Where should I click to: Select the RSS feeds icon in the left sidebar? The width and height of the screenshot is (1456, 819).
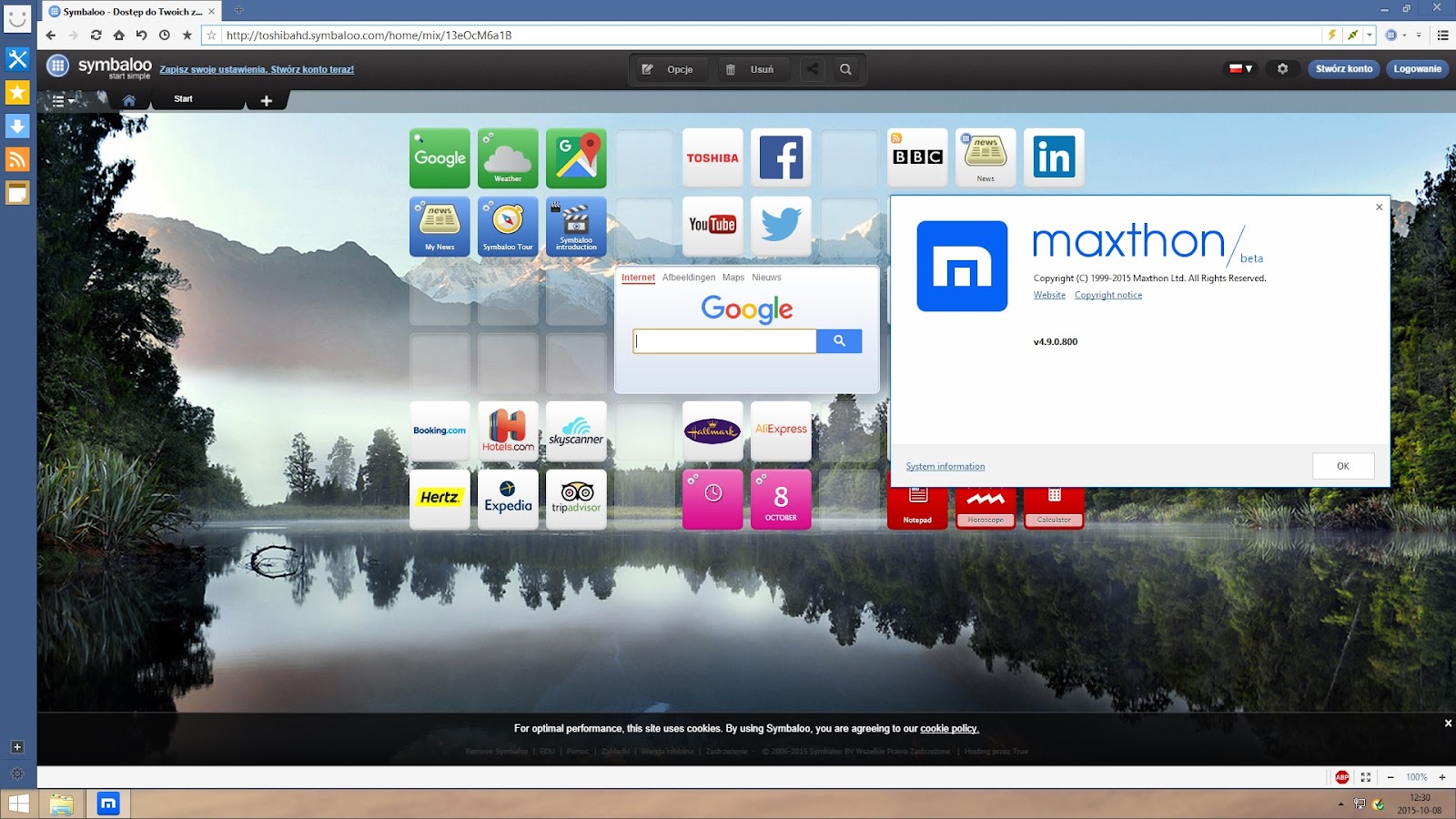16,159
